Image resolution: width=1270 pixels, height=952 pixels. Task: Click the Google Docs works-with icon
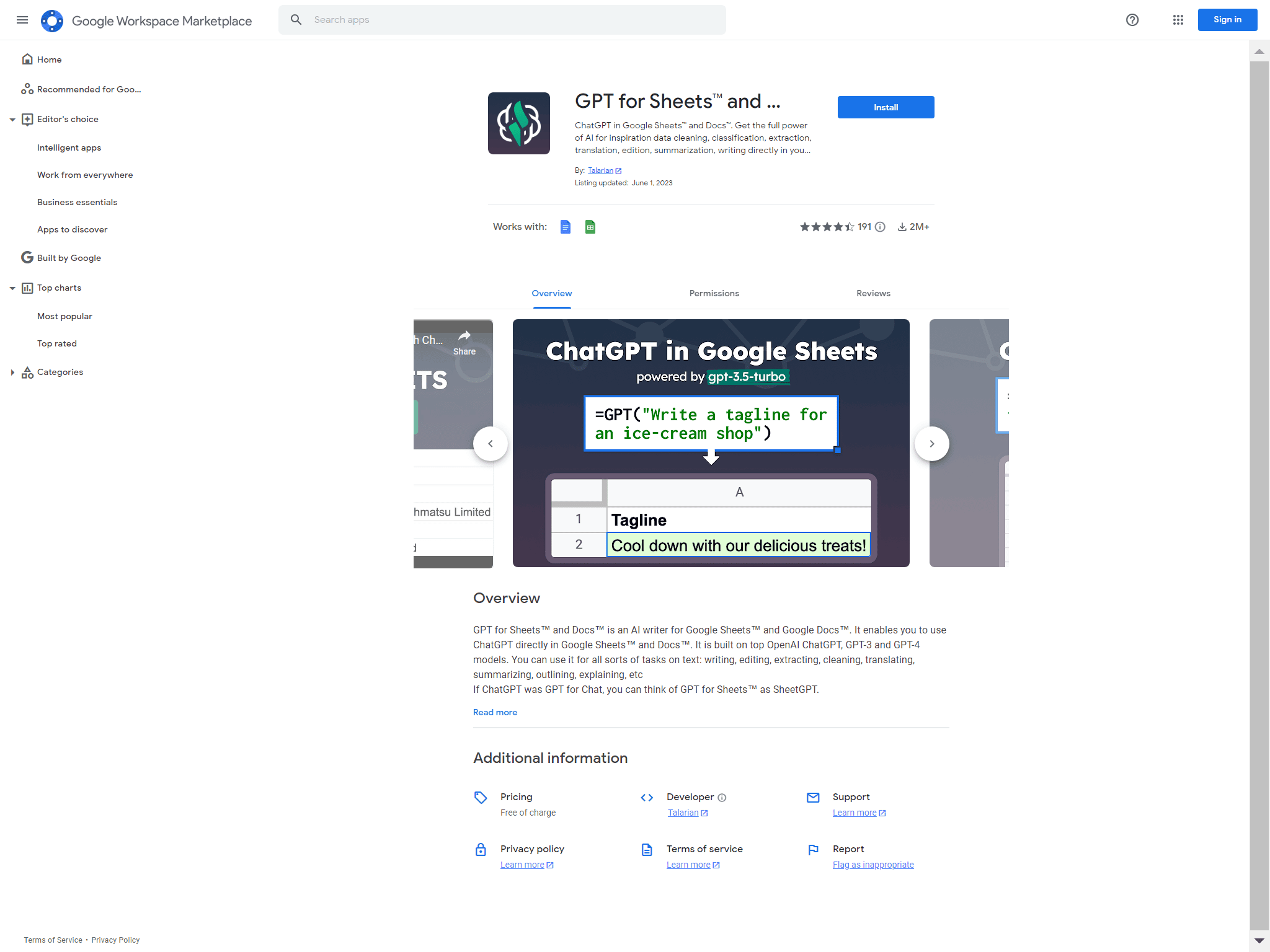(566, 227)
